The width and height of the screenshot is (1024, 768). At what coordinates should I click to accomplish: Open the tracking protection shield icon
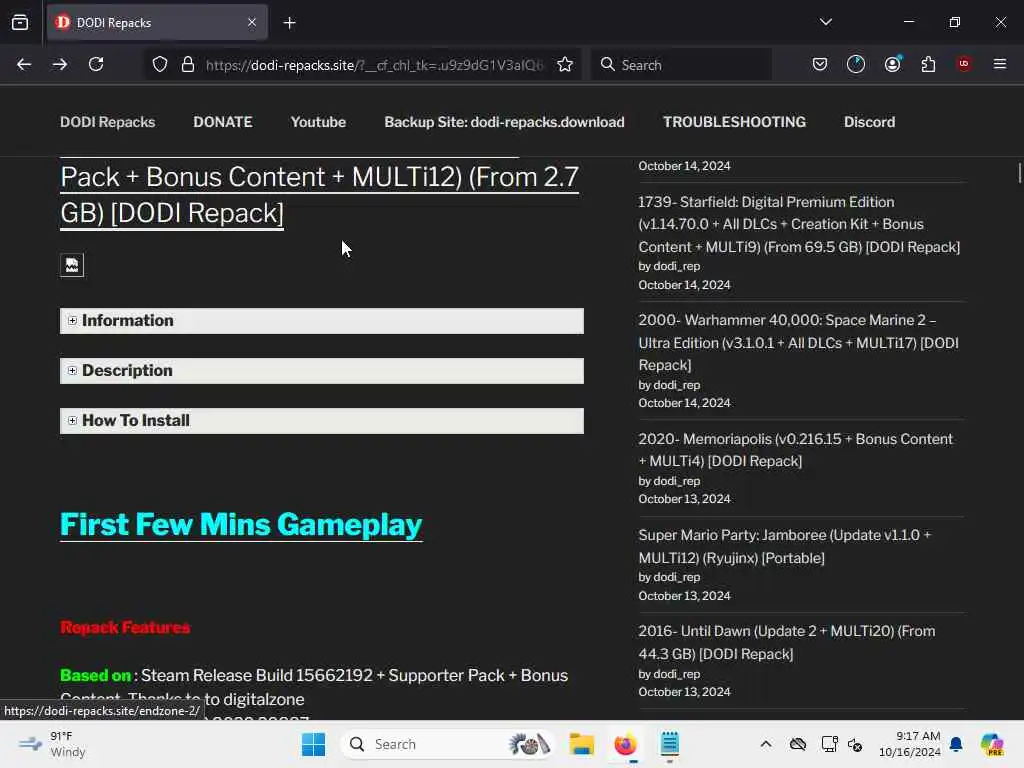[160, 64]
